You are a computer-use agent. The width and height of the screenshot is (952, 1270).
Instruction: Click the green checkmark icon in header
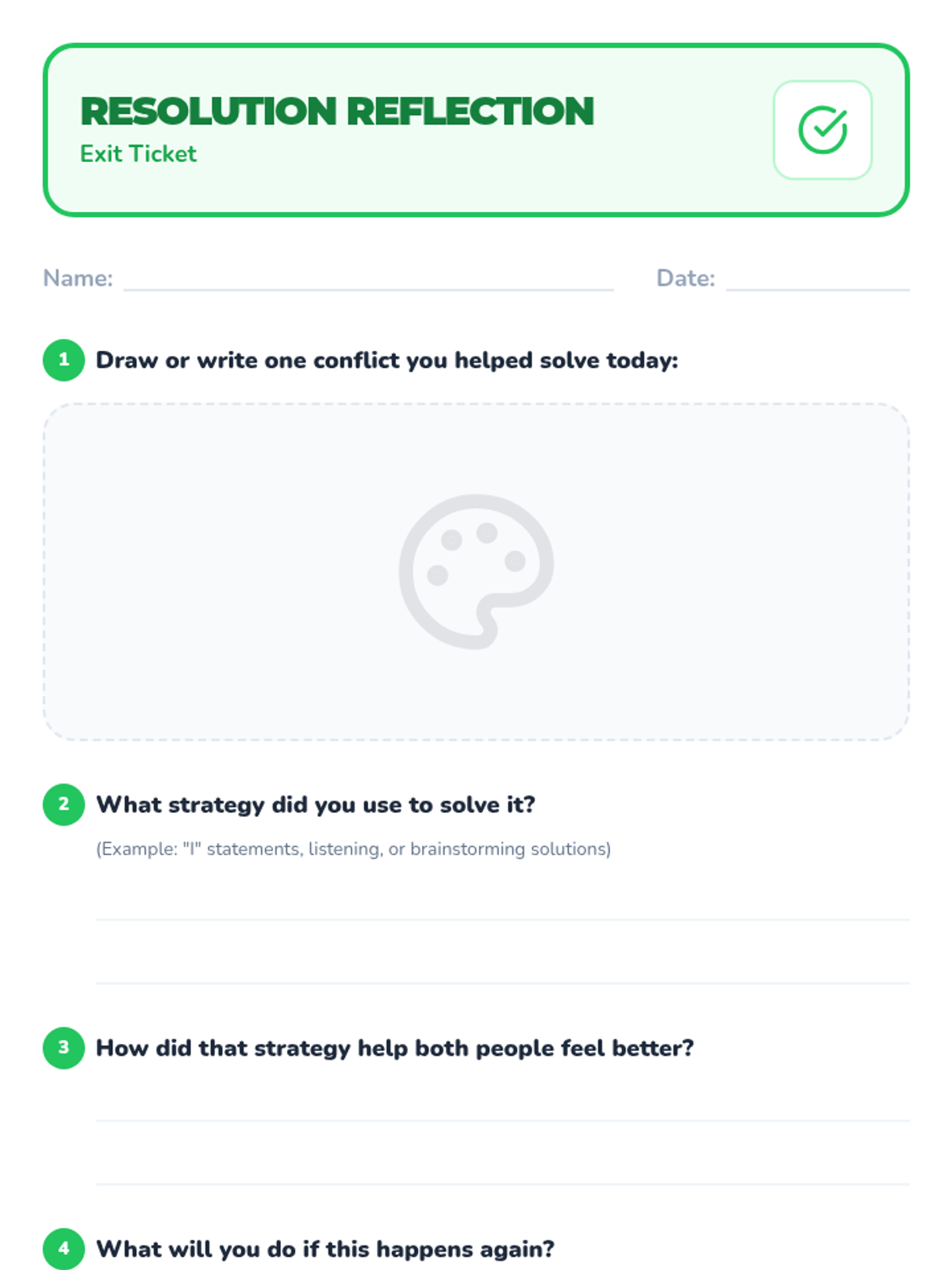coord(822,130)
